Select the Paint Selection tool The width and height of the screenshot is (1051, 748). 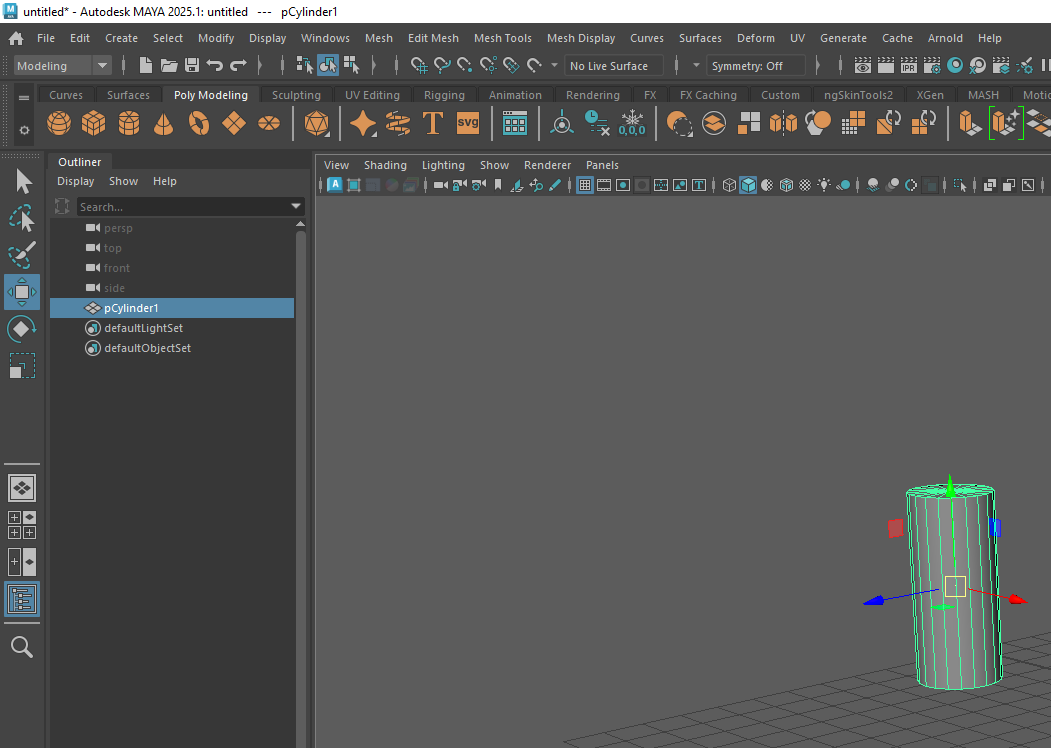pyautogui.click(x=22, y=255)
